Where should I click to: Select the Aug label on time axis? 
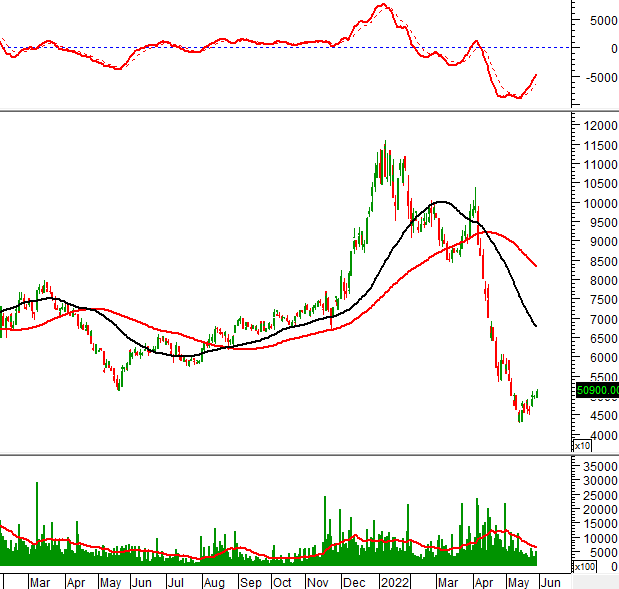213,581
